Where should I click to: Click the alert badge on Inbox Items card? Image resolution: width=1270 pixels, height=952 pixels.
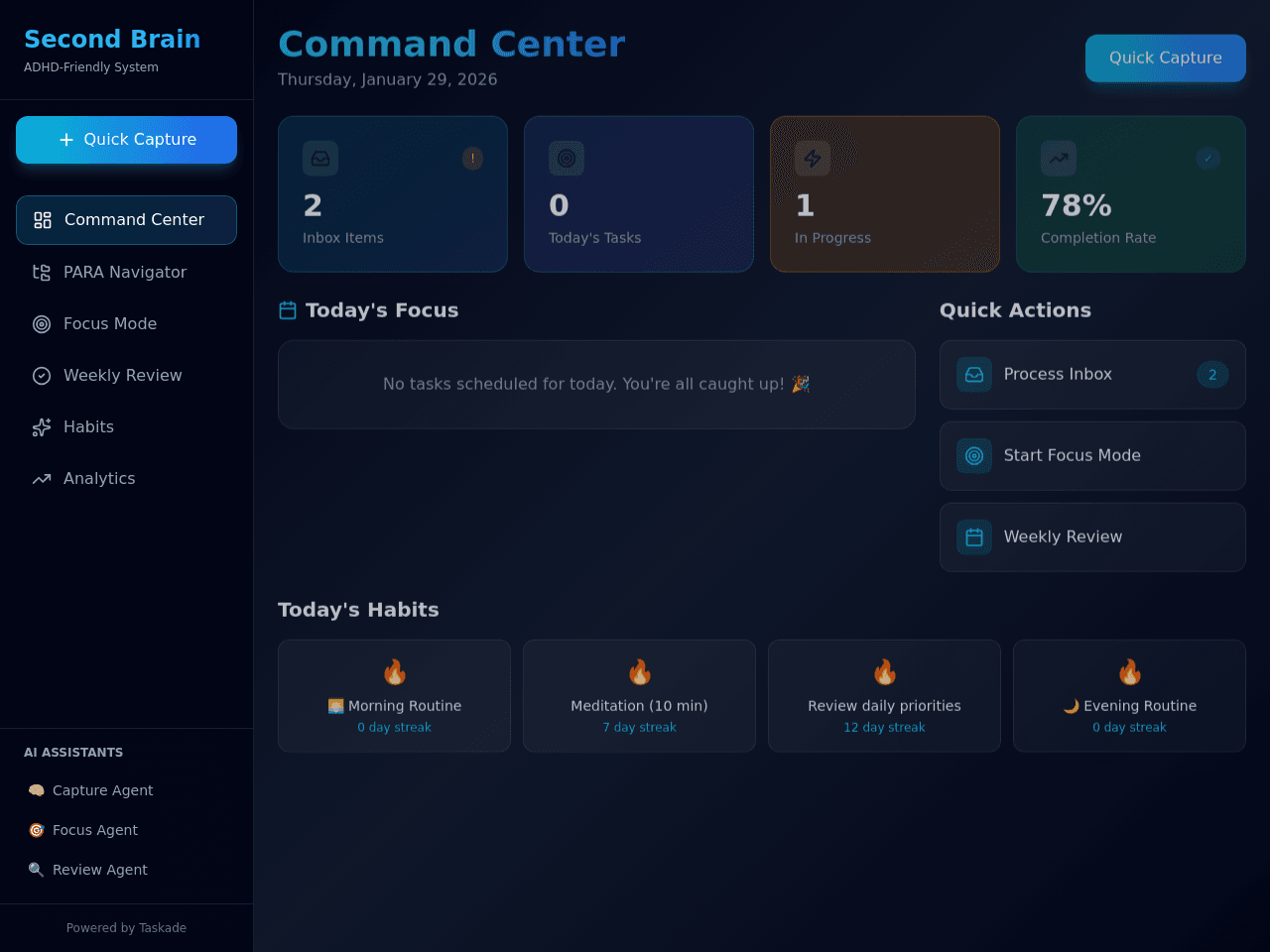[x=472, y=158]
